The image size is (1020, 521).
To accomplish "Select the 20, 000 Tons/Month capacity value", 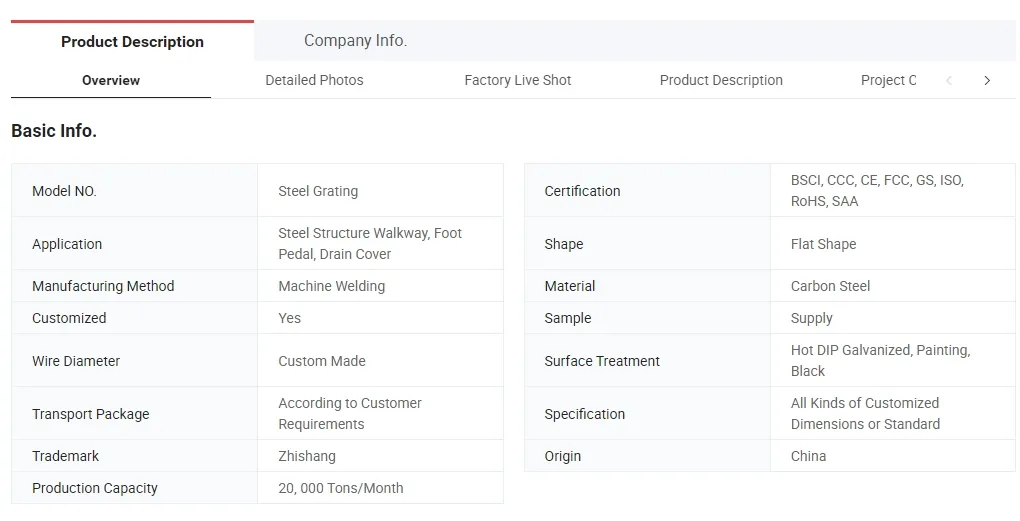I will coord(341,488).
